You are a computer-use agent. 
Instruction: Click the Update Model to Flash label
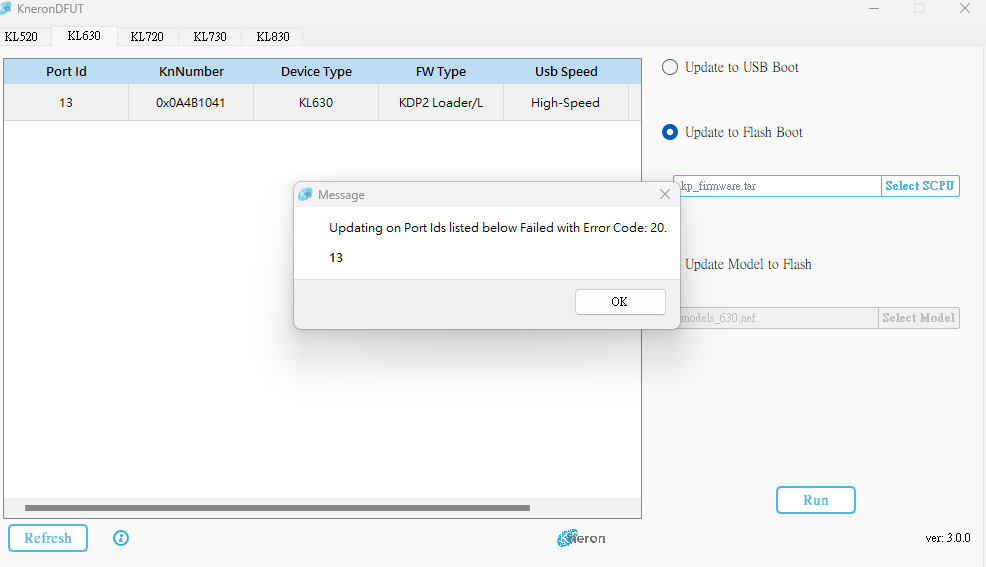748,264
